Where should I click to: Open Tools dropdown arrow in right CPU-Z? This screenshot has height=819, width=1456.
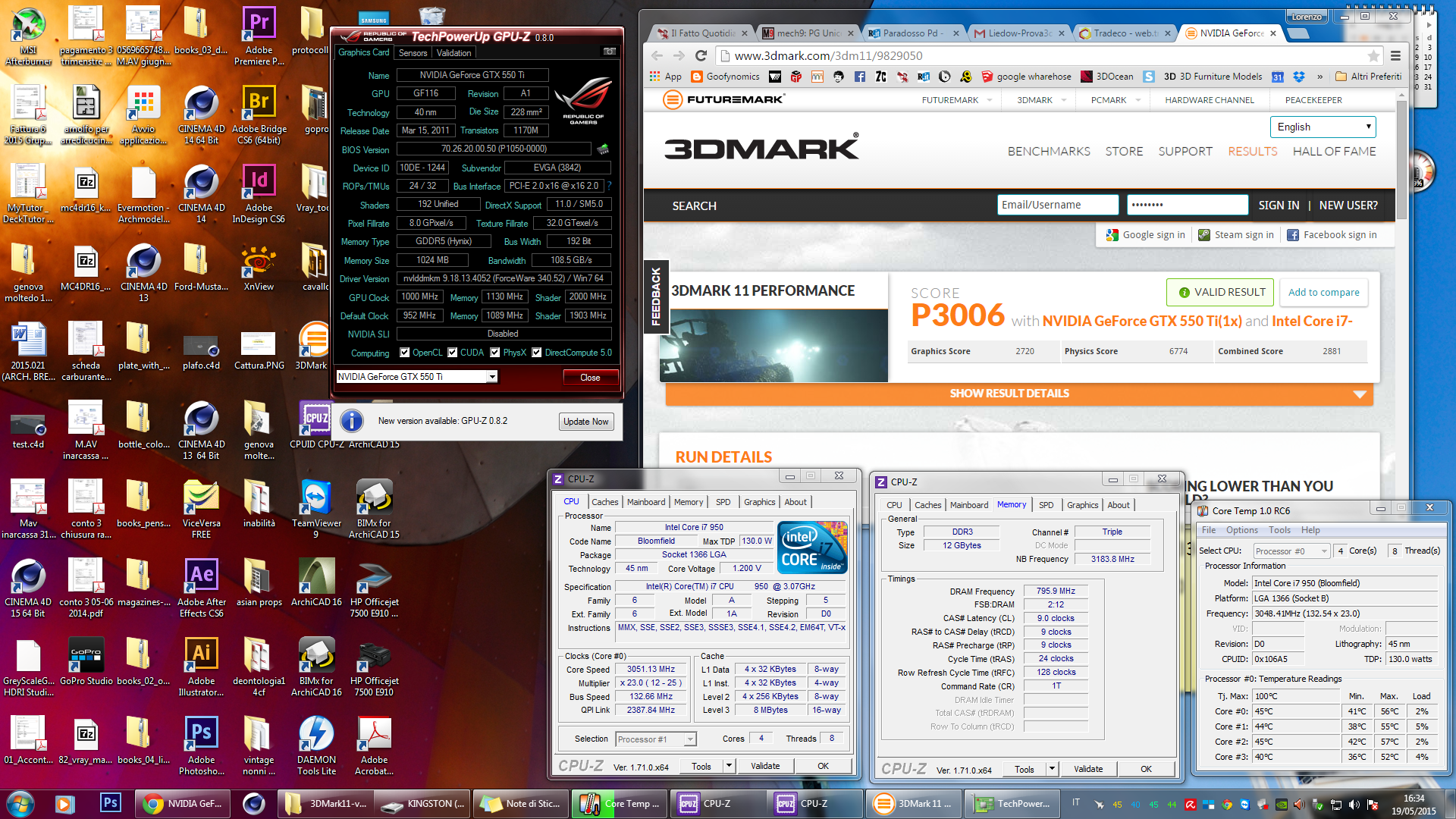click(1052, 769)
